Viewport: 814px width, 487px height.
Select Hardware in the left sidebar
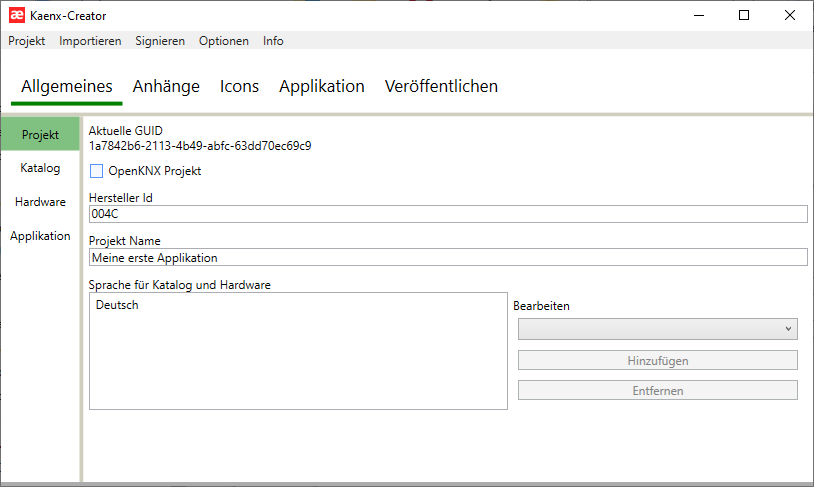(x=40, y=202)
